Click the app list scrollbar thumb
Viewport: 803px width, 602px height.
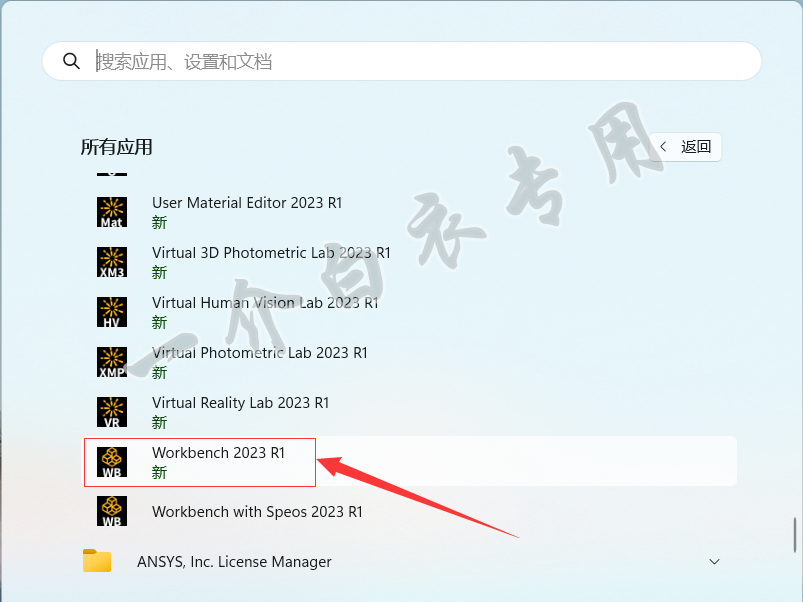coord(794,534)
